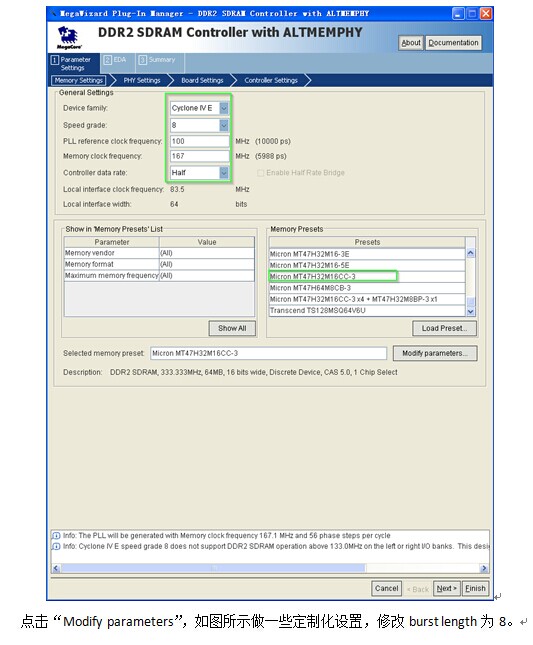Image resolution: width=533 pixels, height=645 pixels.
Task: Click the message pane scroll left arrow
Action: (x=56, y=568)
